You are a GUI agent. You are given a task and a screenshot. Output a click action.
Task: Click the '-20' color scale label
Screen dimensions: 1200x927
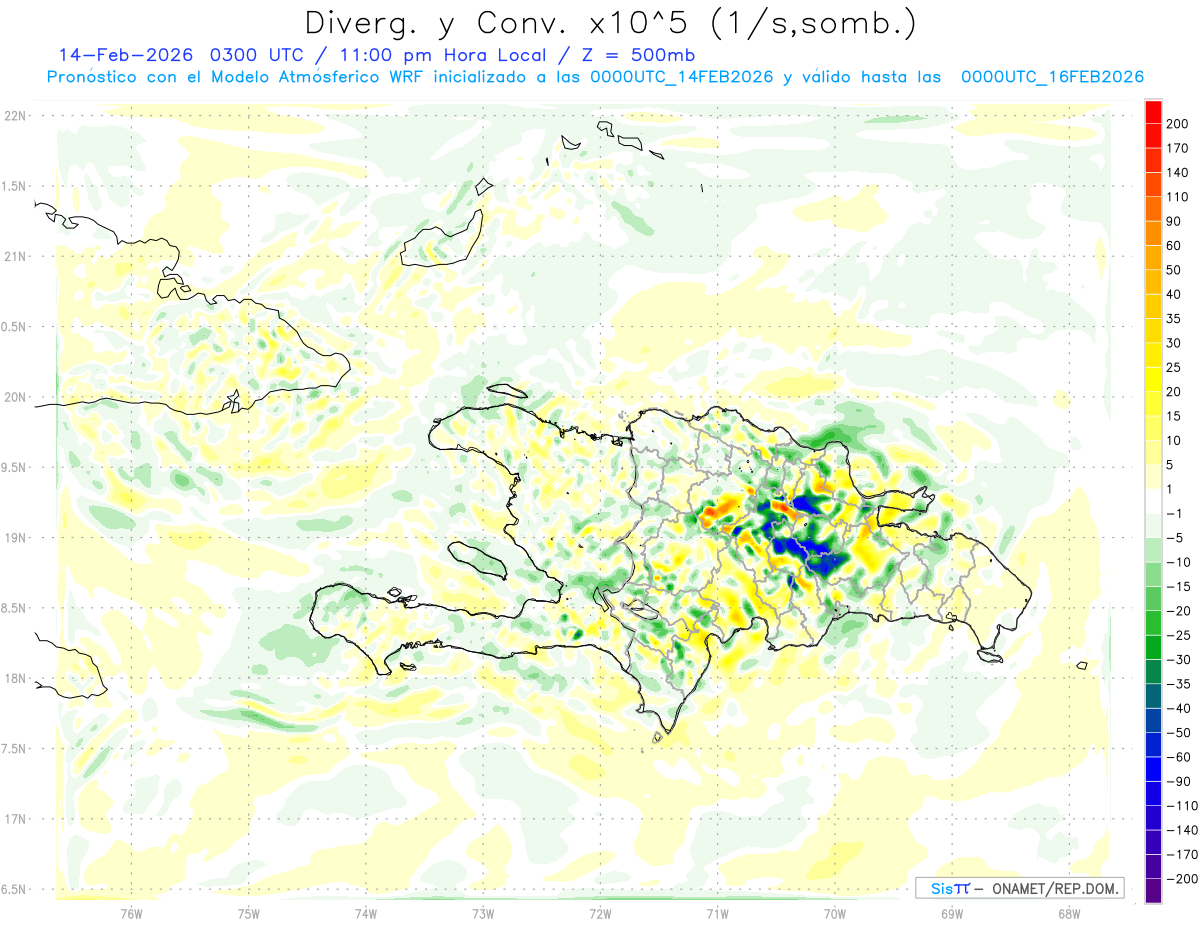[x=1178, y=611]
